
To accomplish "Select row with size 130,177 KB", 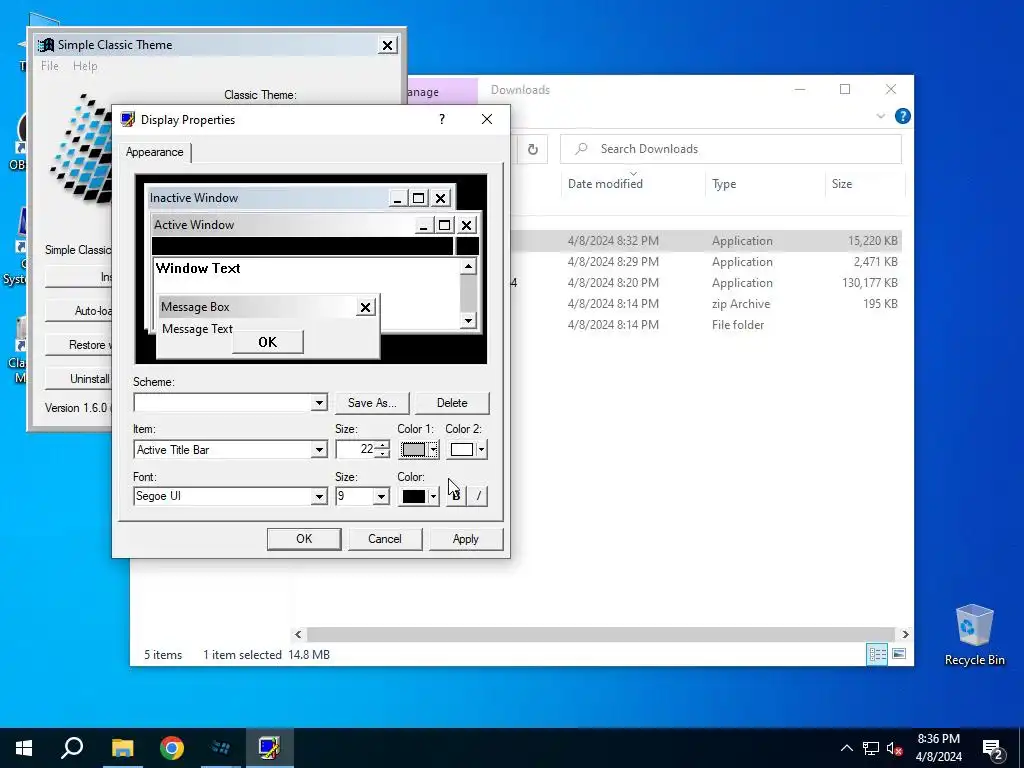I will (x=705, y=283).
